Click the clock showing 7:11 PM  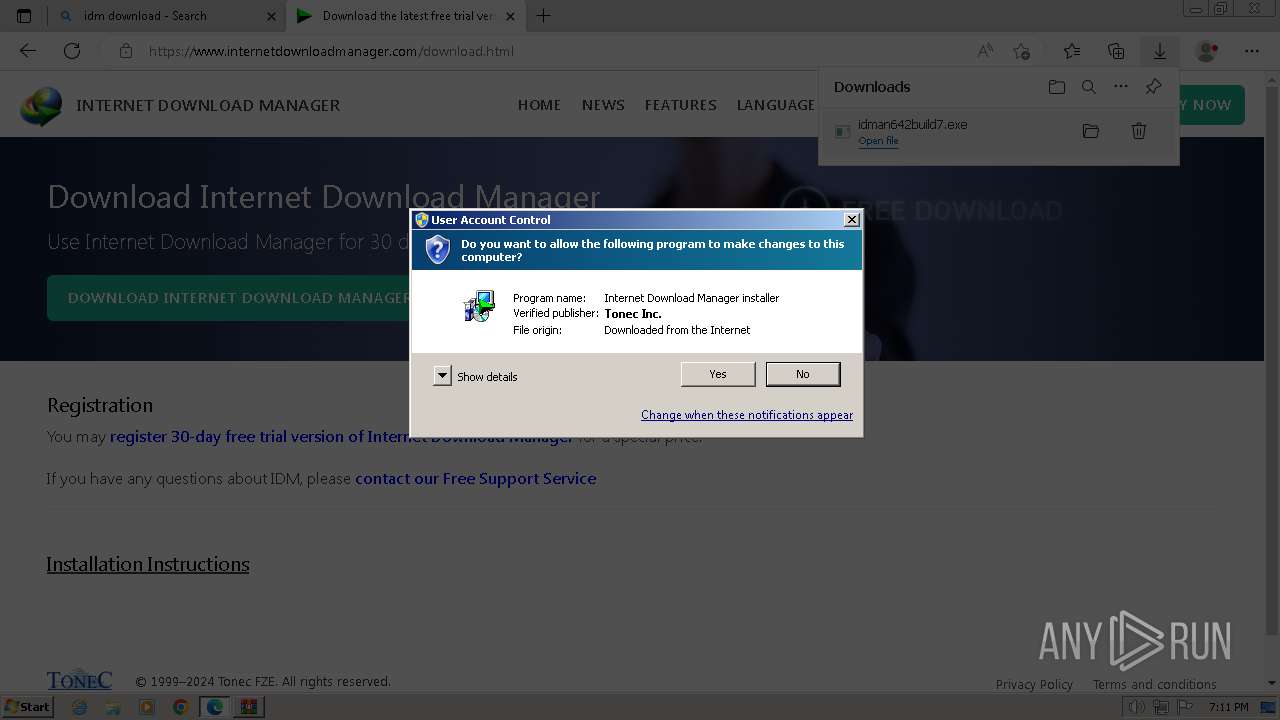pos(1228,707)
